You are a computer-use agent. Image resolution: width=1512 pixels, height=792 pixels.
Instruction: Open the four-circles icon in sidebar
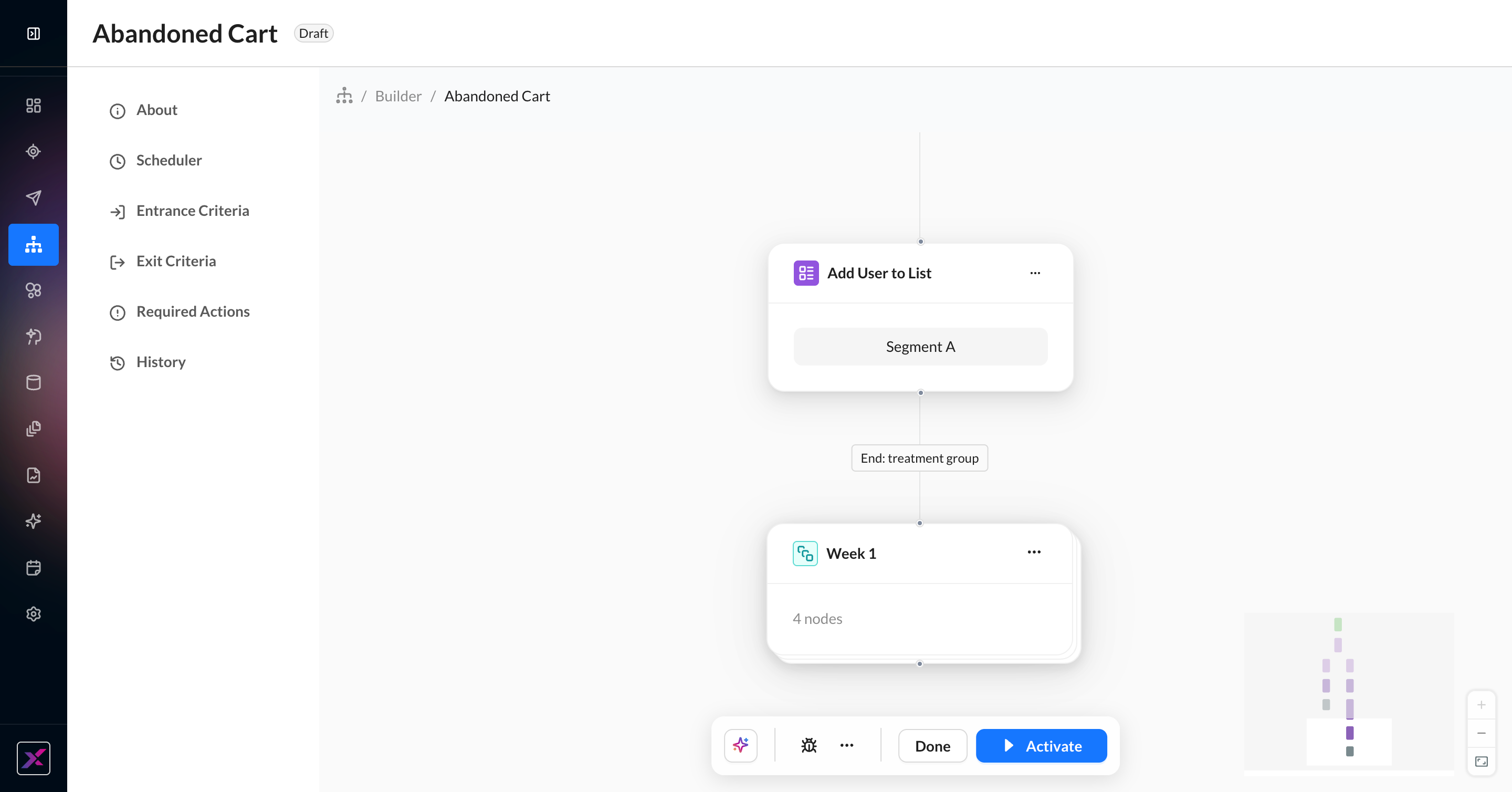[34, 290]
